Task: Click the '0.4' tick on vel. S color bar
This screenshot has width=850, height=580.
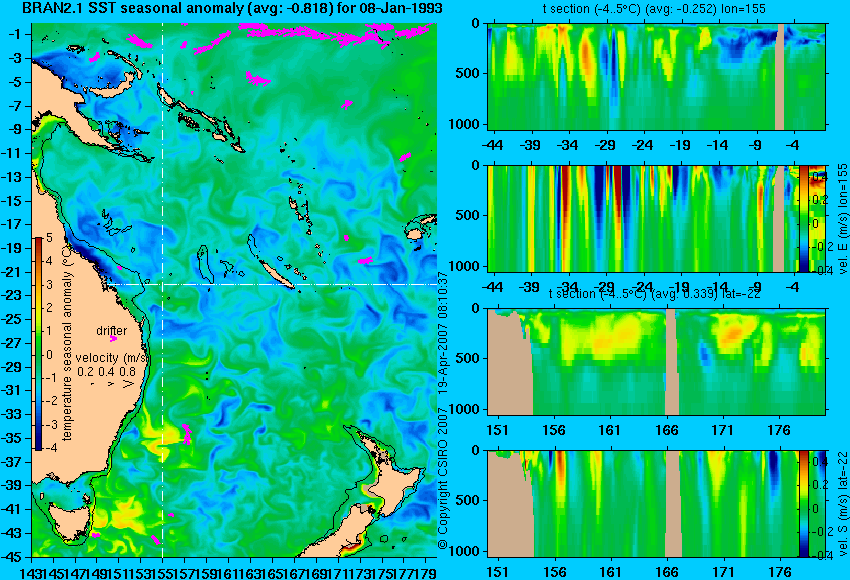Action: 819,462
